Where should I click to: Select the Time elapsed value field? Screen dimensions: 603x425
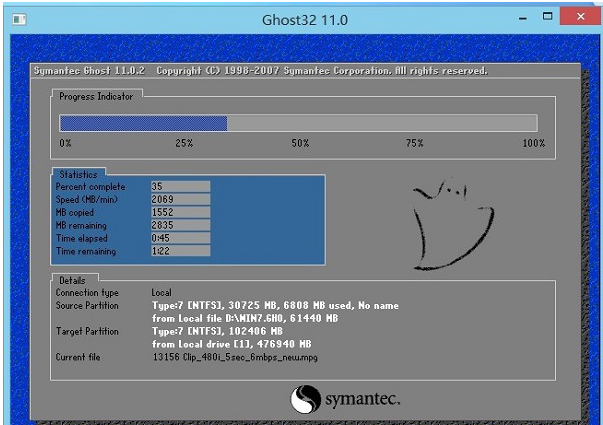[180, 239]
